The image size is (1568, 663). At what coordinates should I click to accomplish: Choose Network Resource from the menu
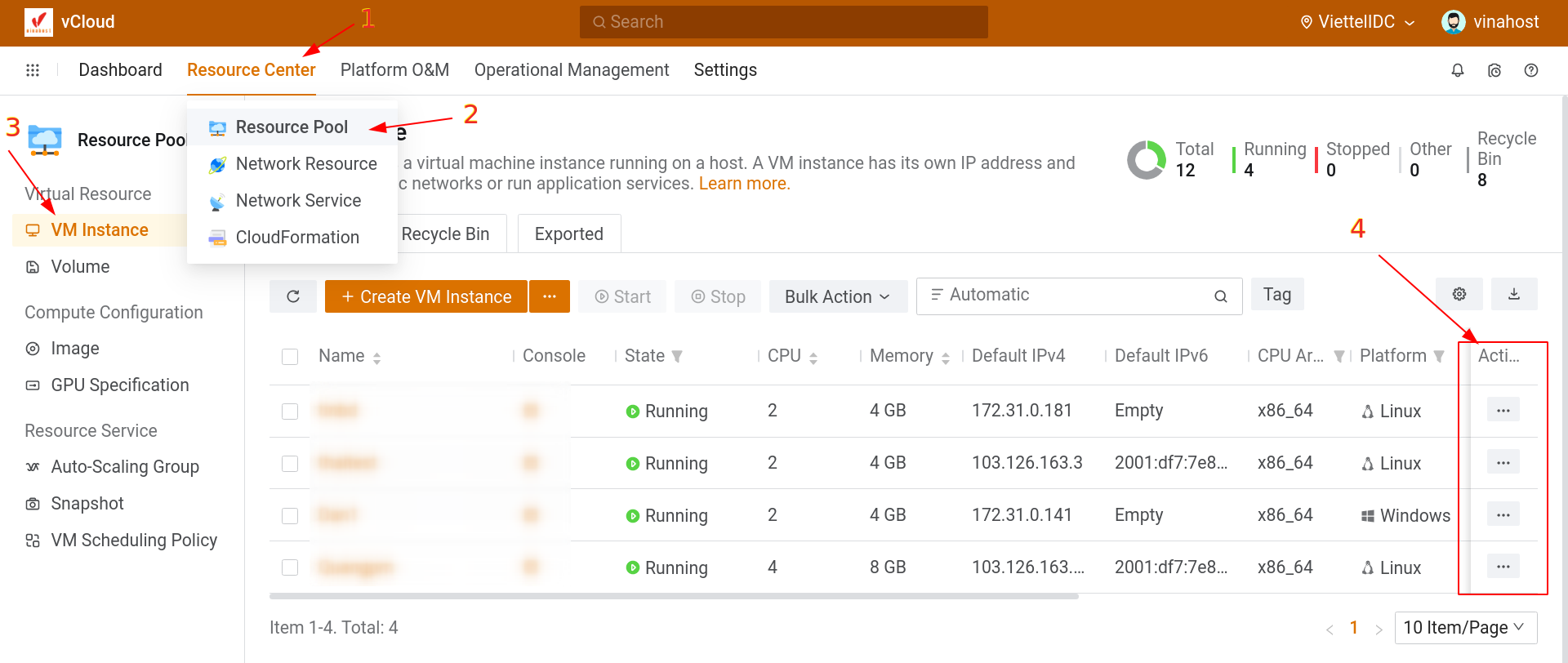point(305,164)
